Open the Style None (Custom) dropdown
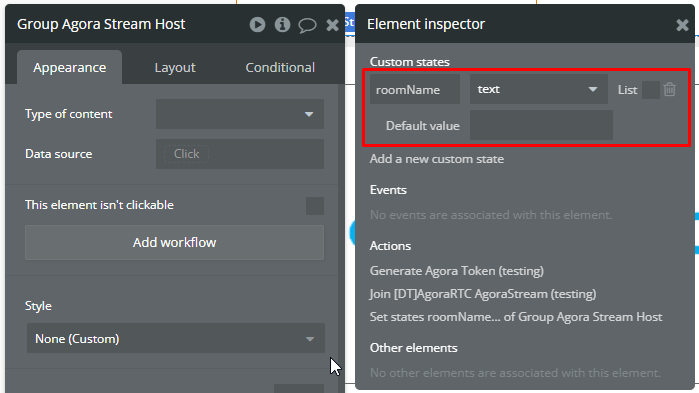Viewport: 699px width, 393px height. (176, 339)
